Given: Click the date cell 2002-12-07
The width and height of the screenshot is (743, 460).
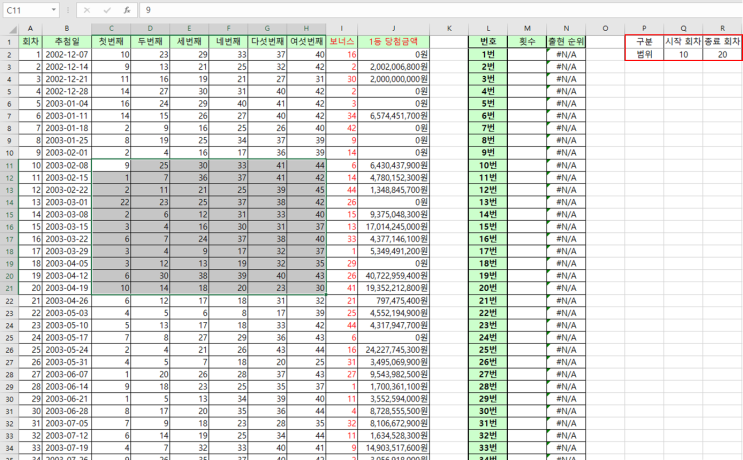Looking at the screenshot, I should (67, 54).
